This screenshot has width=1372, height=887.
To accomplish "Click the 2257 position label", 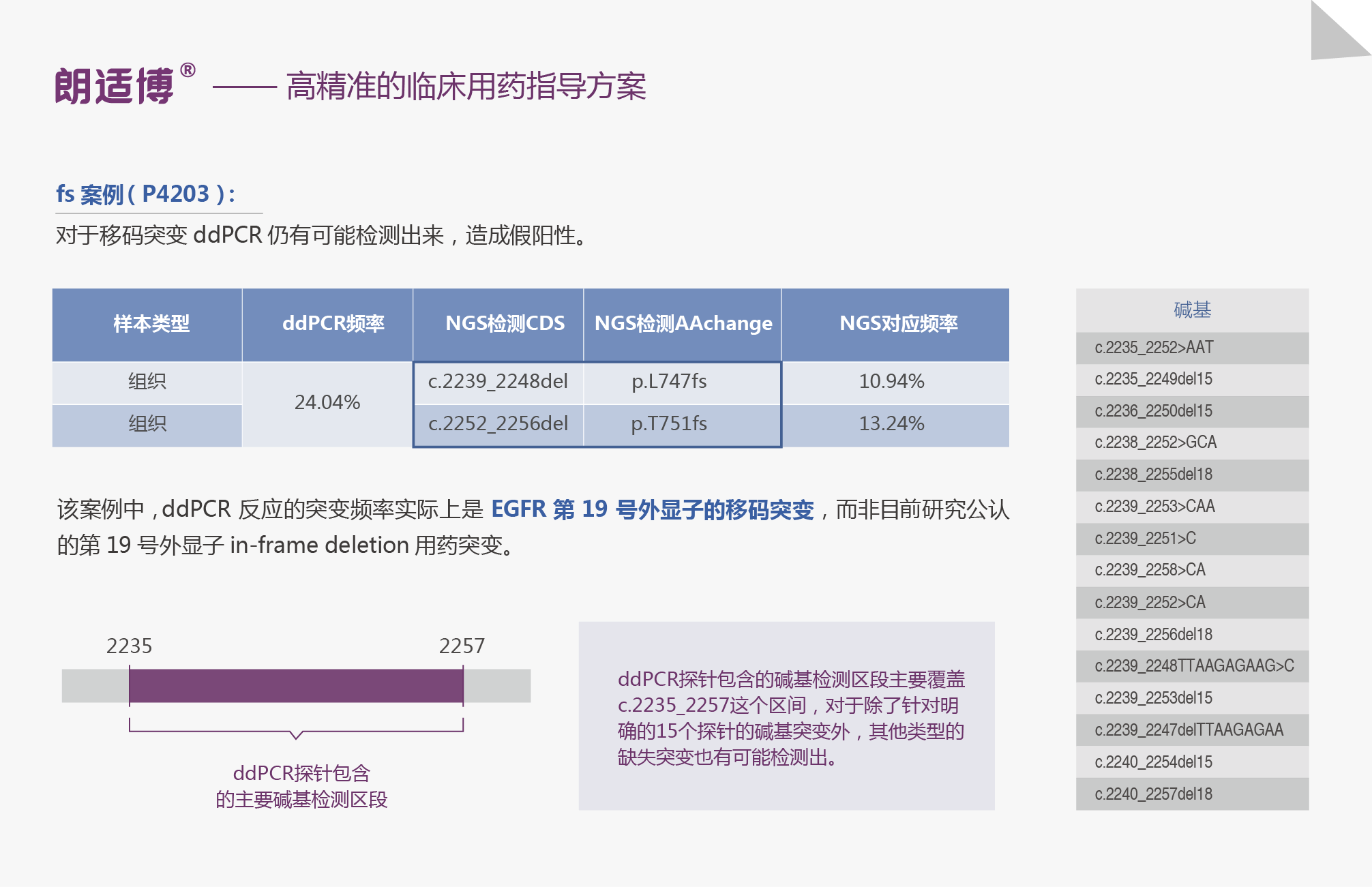I will pyautogui.click(x=462, y=646).
